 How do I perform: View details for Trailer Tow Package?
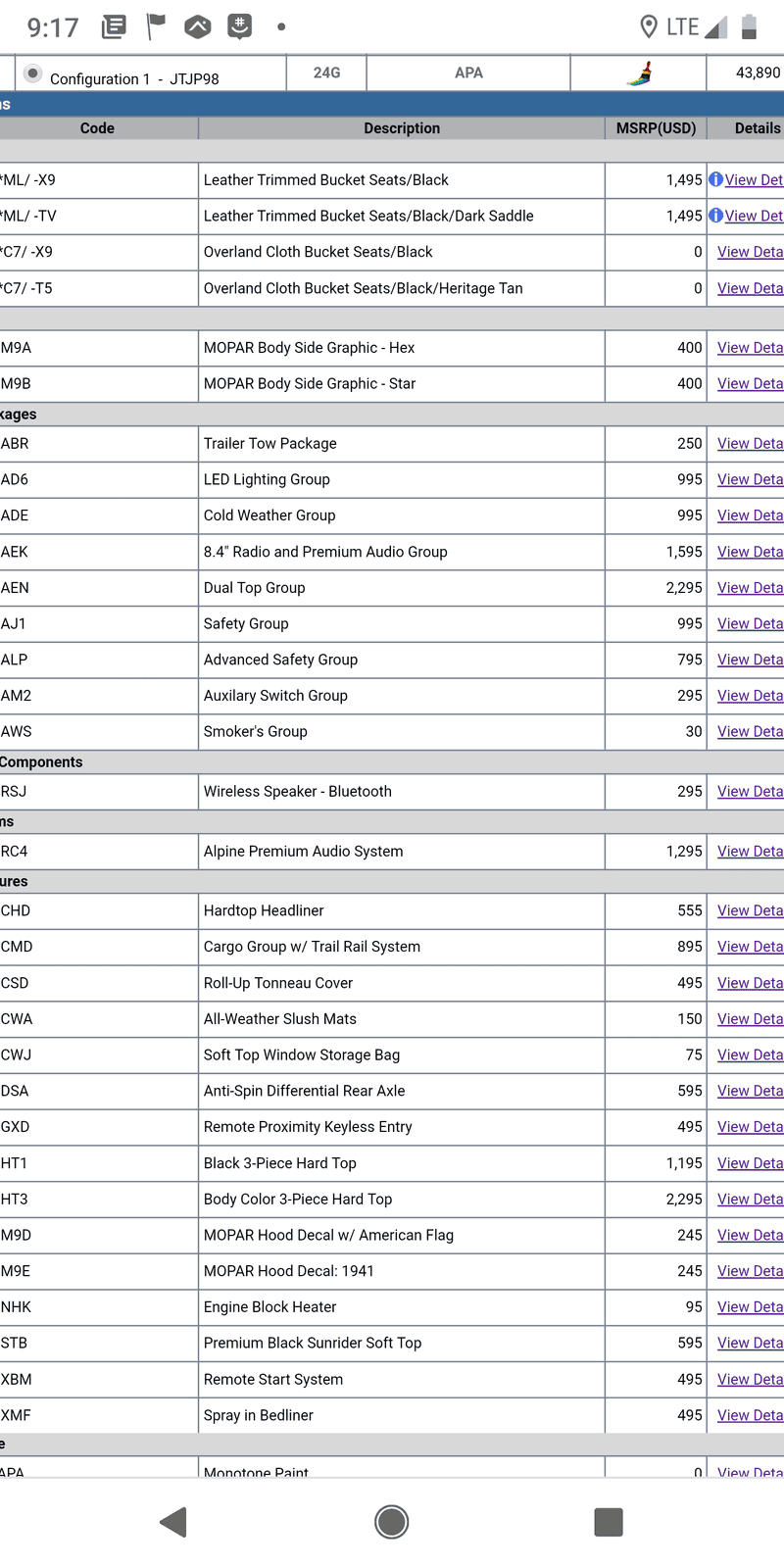(x=750, y=443)
